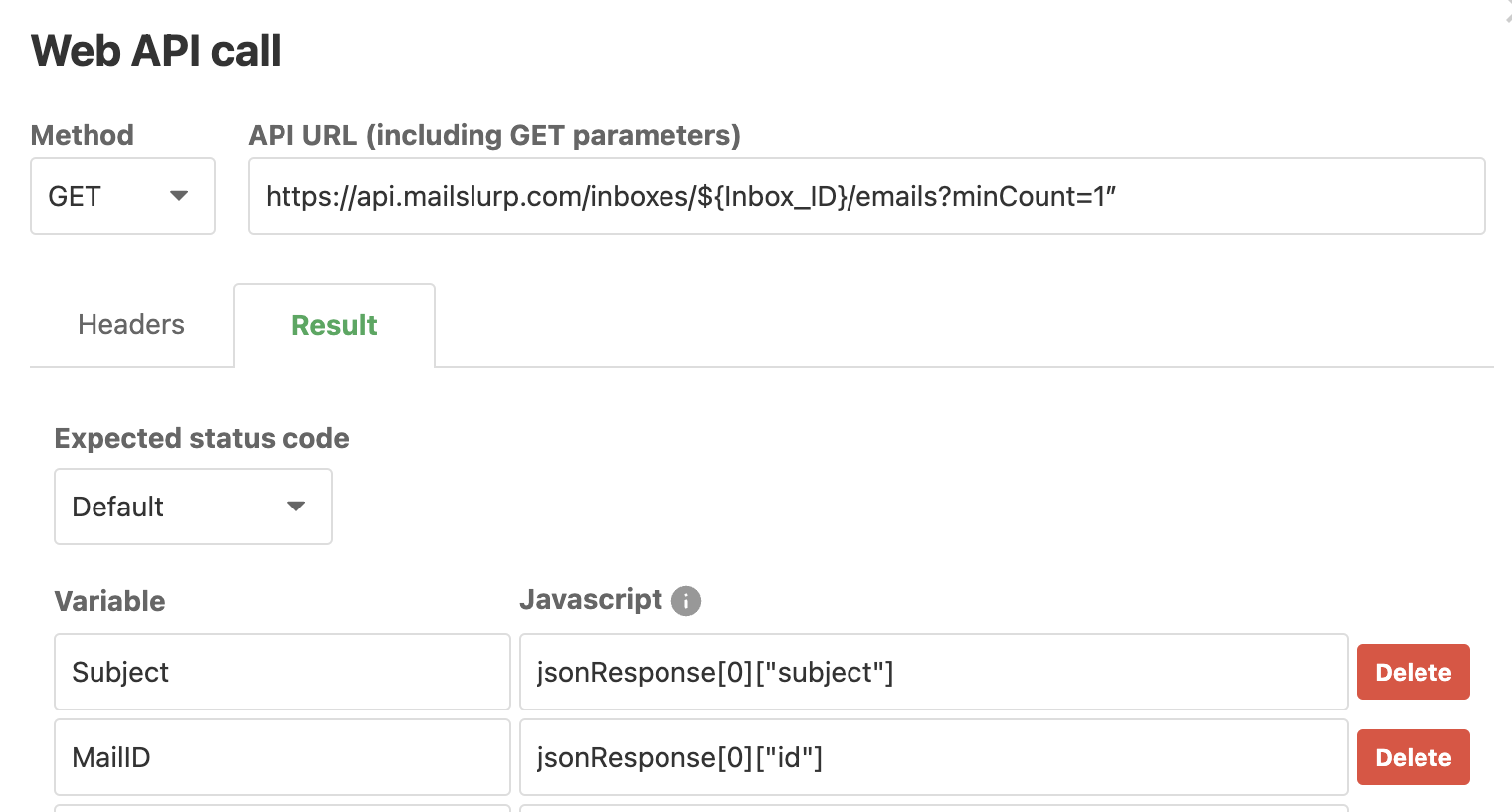Viewport: 1512px width, 812px height.
Task: Edit the jsonResponse subject Javascript expression
Action: (933, 672)
